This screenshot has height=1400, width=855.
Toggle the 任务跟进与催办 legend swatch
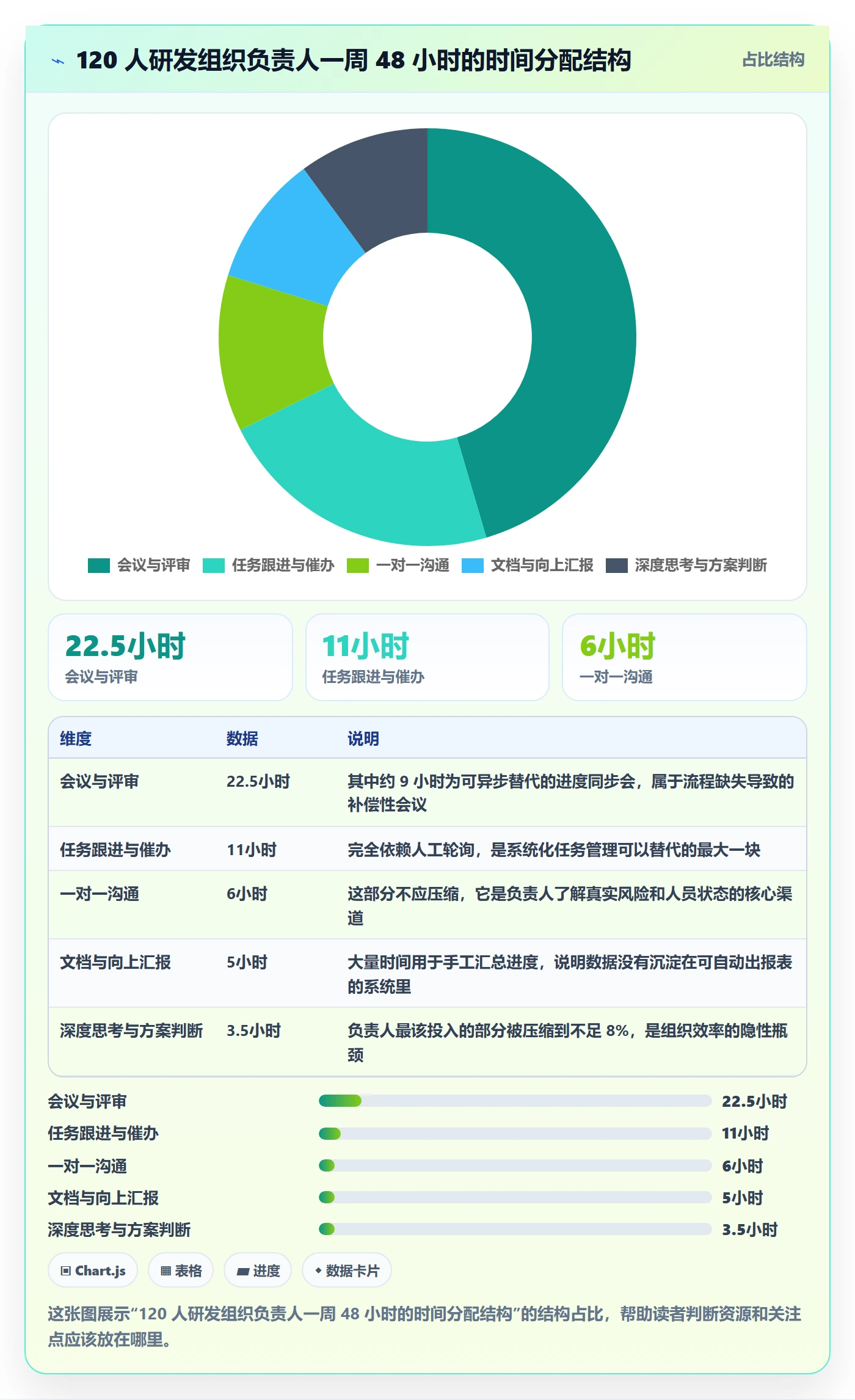click(x=214, y=566)
